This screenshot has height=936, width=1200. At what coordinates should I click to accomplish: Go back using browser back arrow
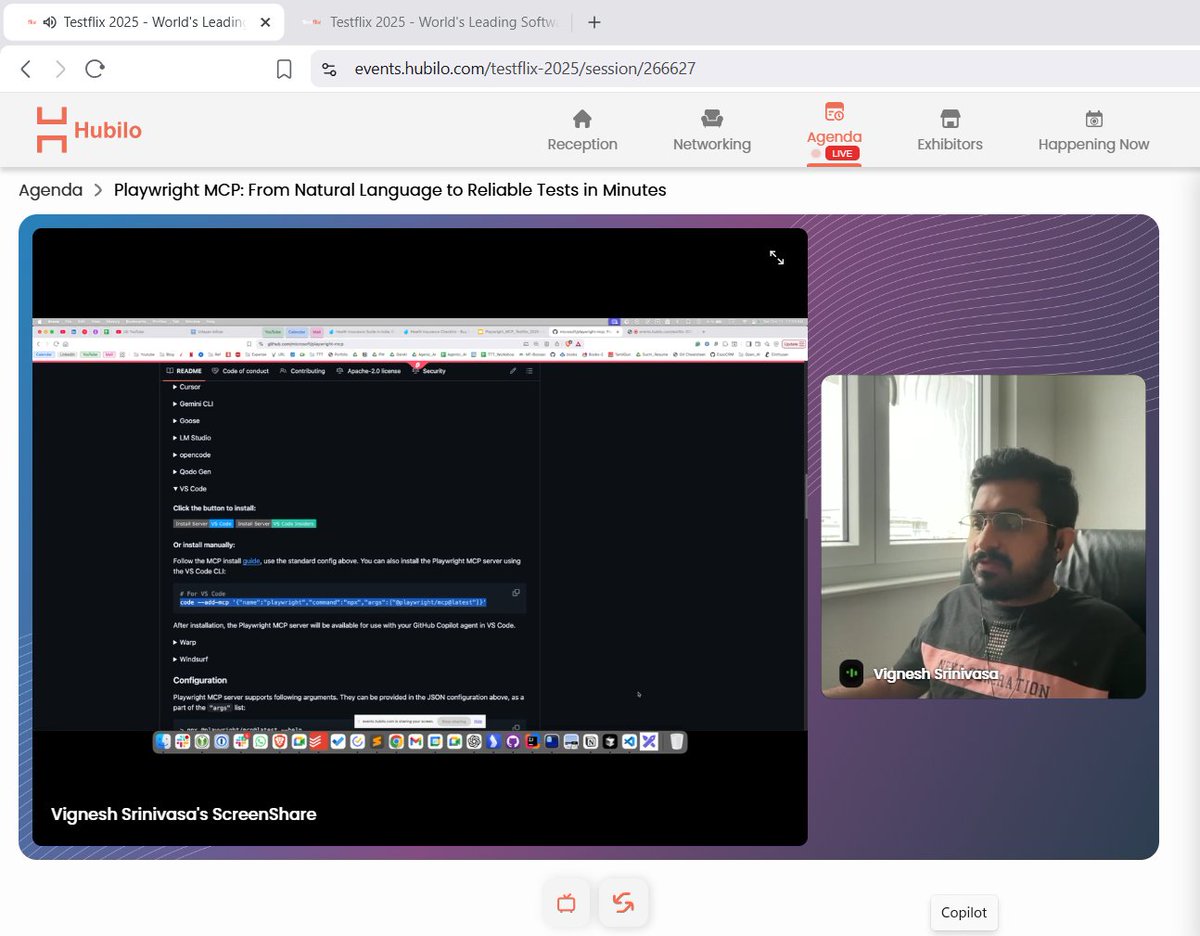point(27,69)
